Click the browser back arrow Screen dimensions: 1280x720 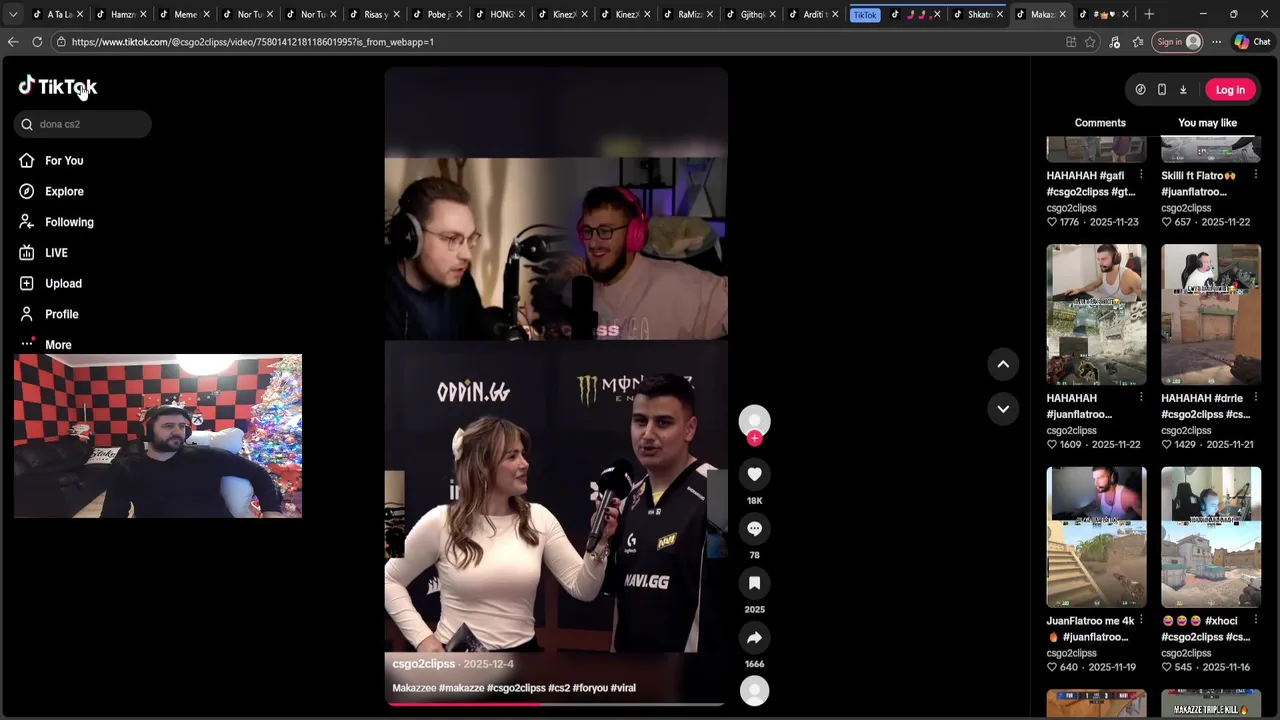coord(13,42)
